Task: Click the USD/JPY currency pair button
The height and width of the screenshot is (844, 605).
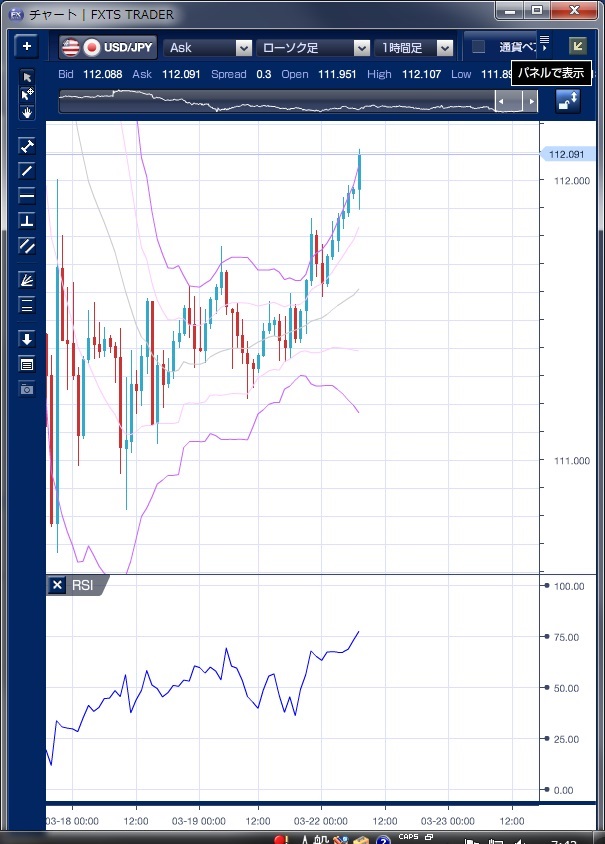Action: click(x=107, y=47)
